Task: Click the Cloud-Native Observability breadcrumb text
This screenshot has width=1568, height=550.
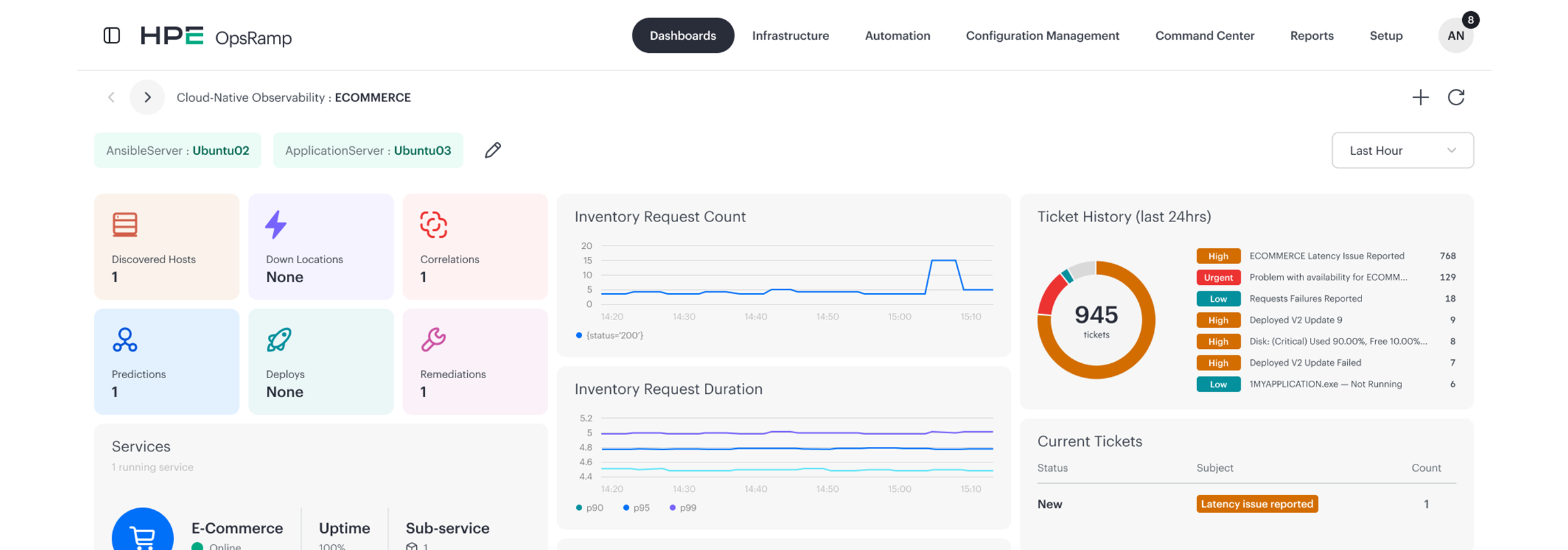Action: pyautogui.click(x=251, y=97)
